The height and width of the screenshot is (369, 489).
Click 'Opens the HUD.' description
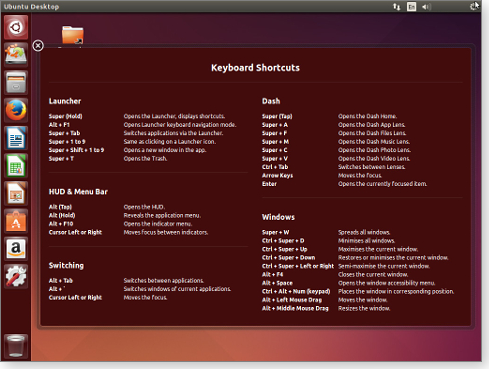click(144, 207)
